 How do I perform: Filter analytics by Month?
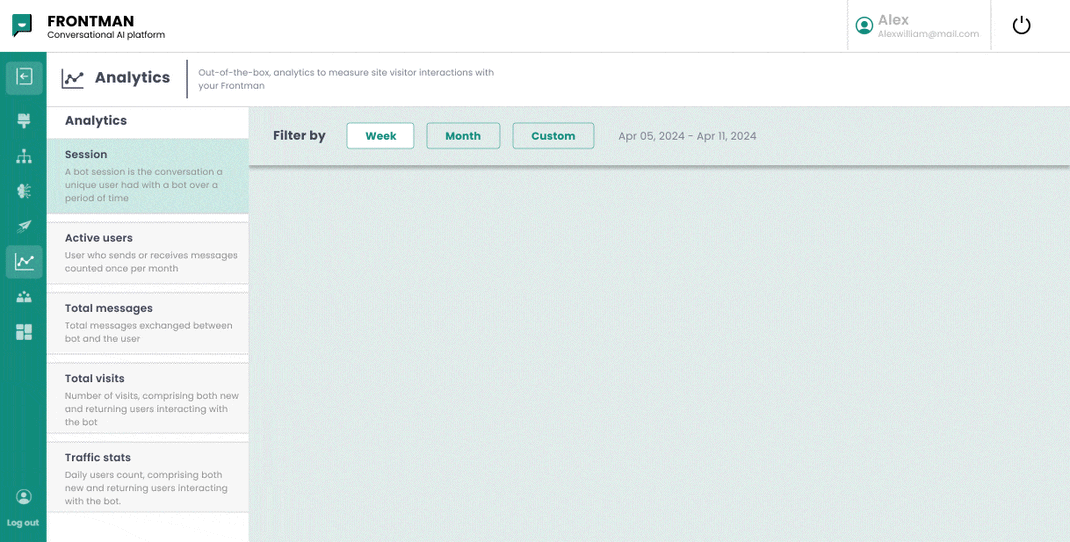(x=463, y=136)
